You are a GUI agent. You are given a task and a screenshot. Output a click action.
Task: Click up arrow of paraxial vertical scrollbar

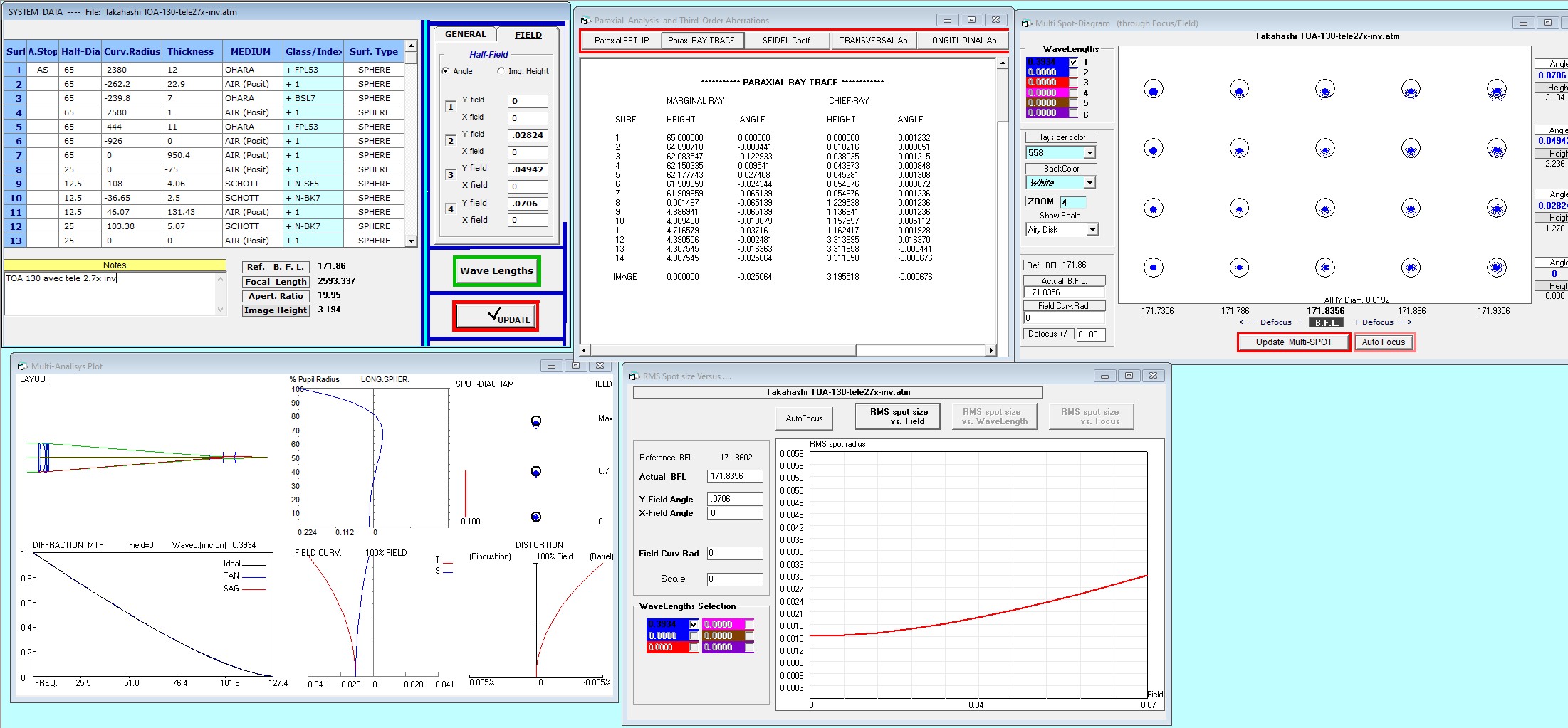[1003, 63]
